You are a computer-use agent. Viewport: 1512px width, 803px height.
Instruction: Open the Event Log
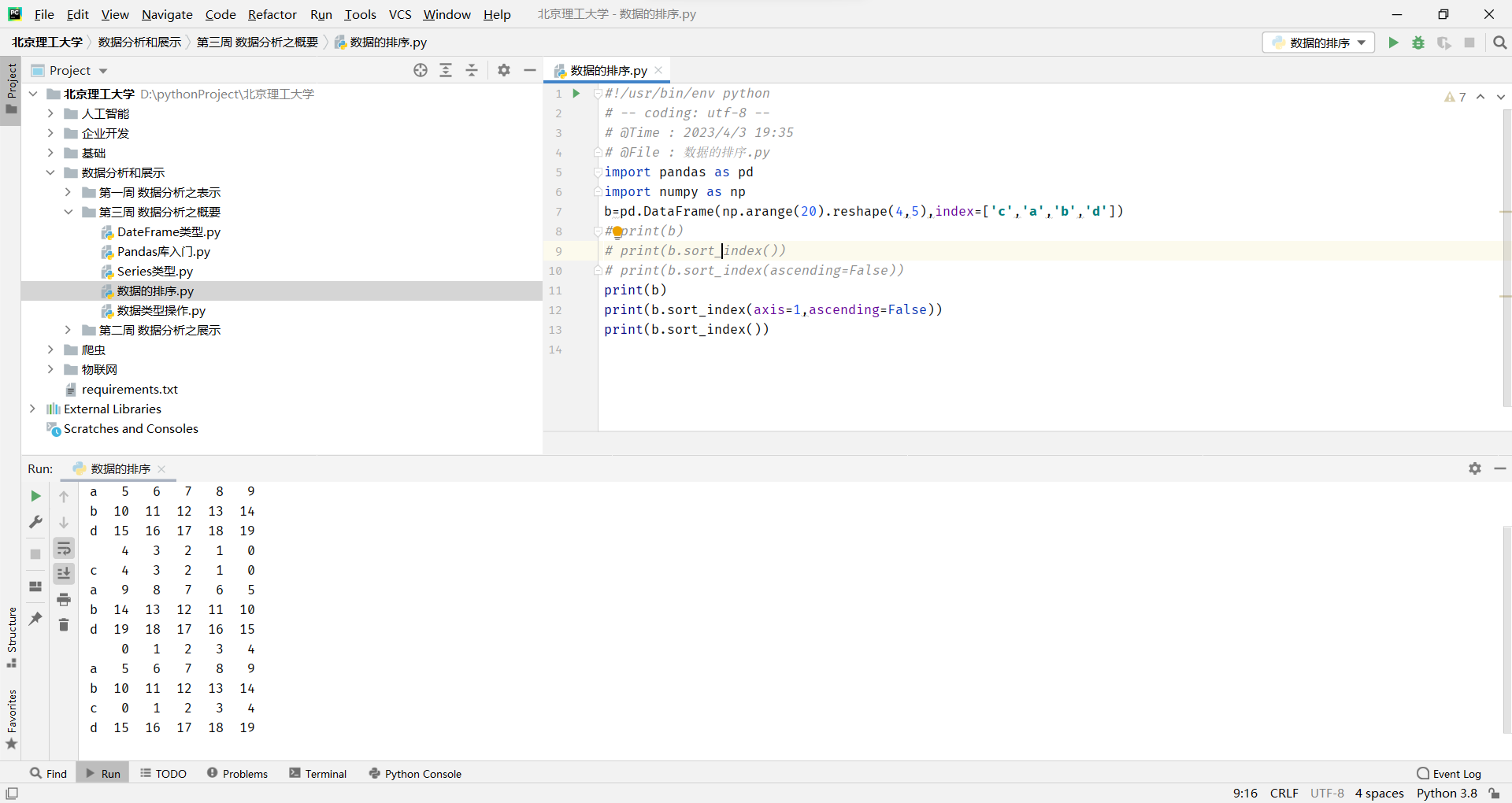coord(1448,773)
